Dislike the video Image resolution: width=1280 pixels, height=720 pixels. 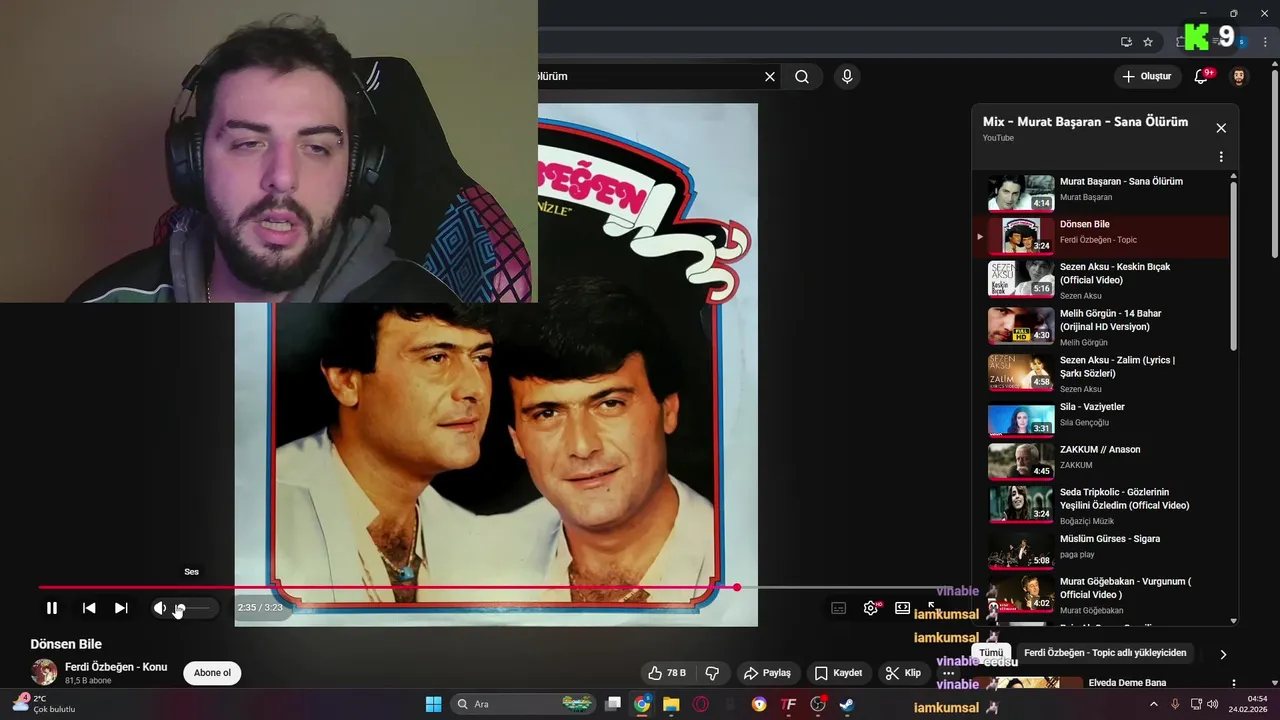point(713,673)
